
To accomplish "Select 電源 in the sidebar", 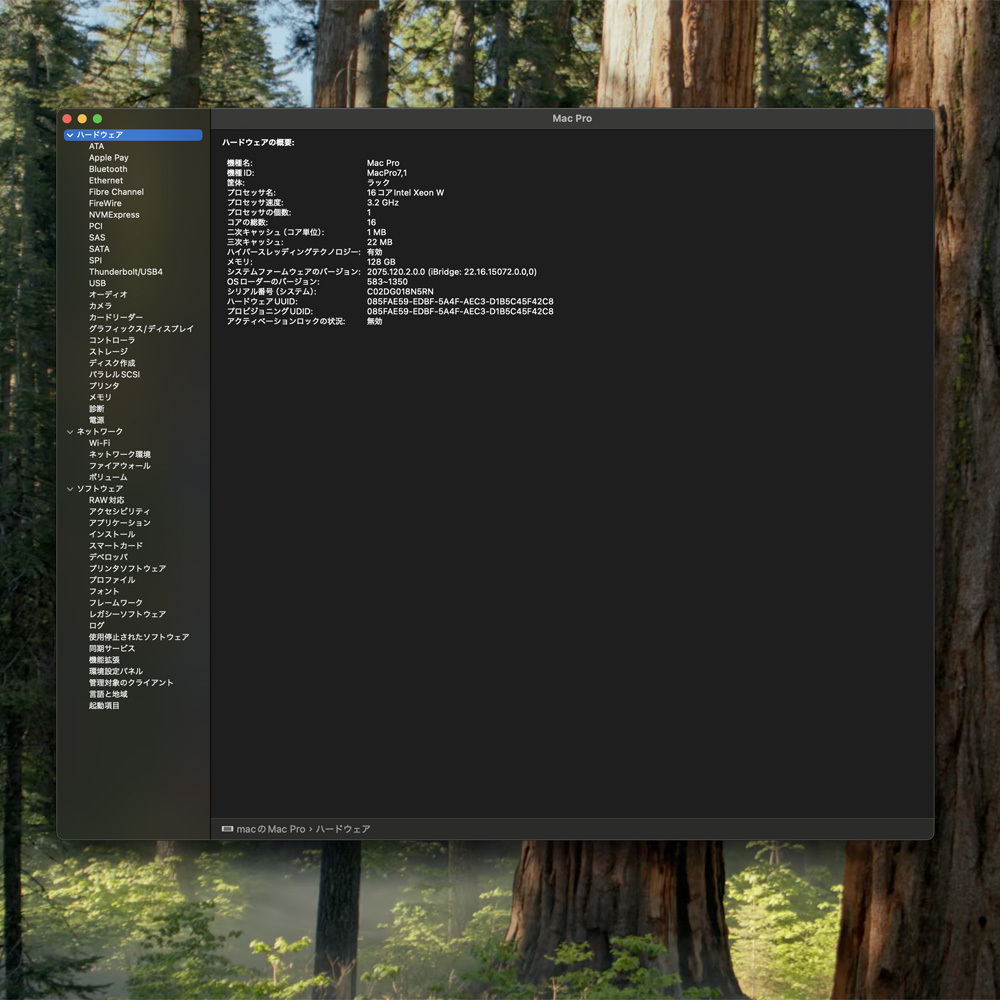I will (96, 420).
